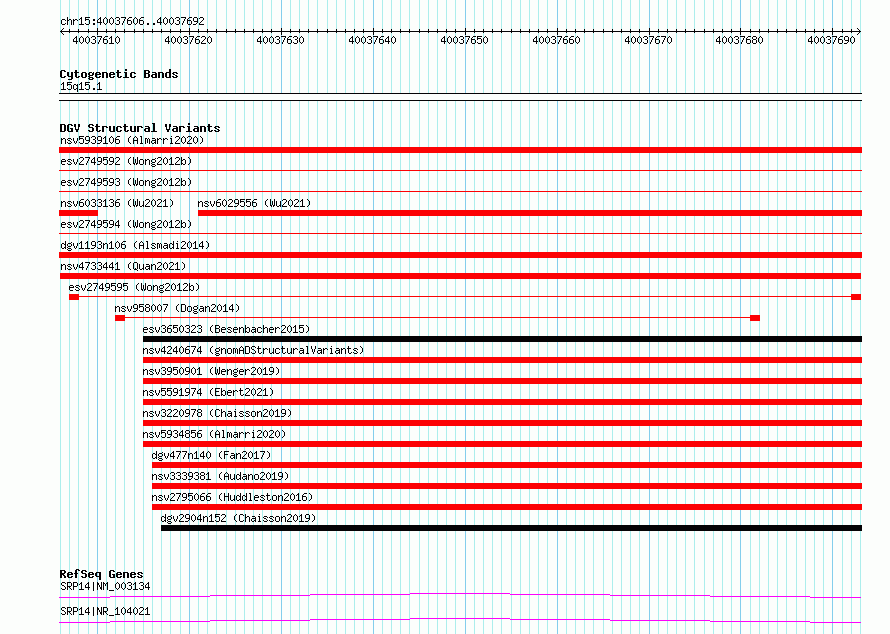Image resolution: width=890 pixels, height=634 pixels.
Task: Click the right red block of nsv958007
Action: tap(755, 318)
